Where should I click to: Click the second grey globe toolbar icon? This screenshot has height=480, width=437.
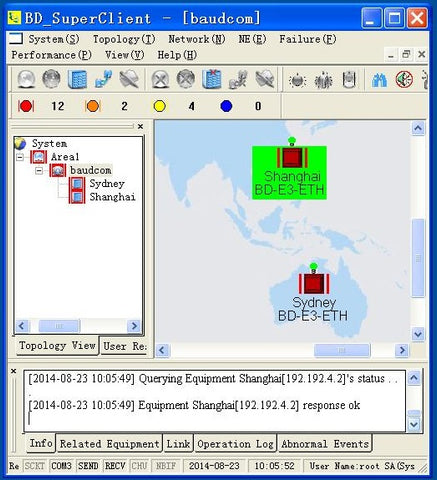tap(51, 79)
